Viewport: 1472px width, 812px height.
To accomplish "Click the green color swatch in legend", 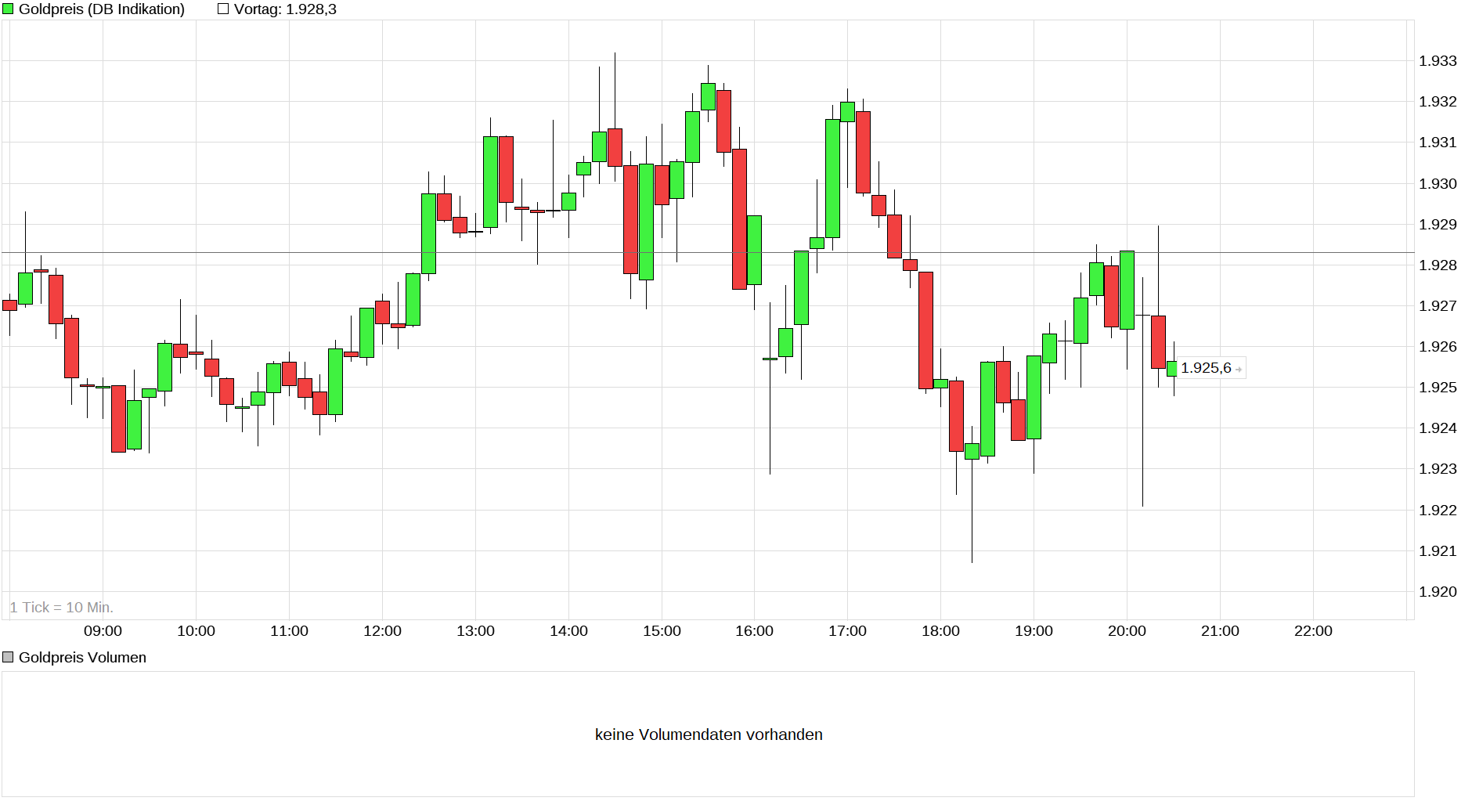I will [x=9, y=9].
